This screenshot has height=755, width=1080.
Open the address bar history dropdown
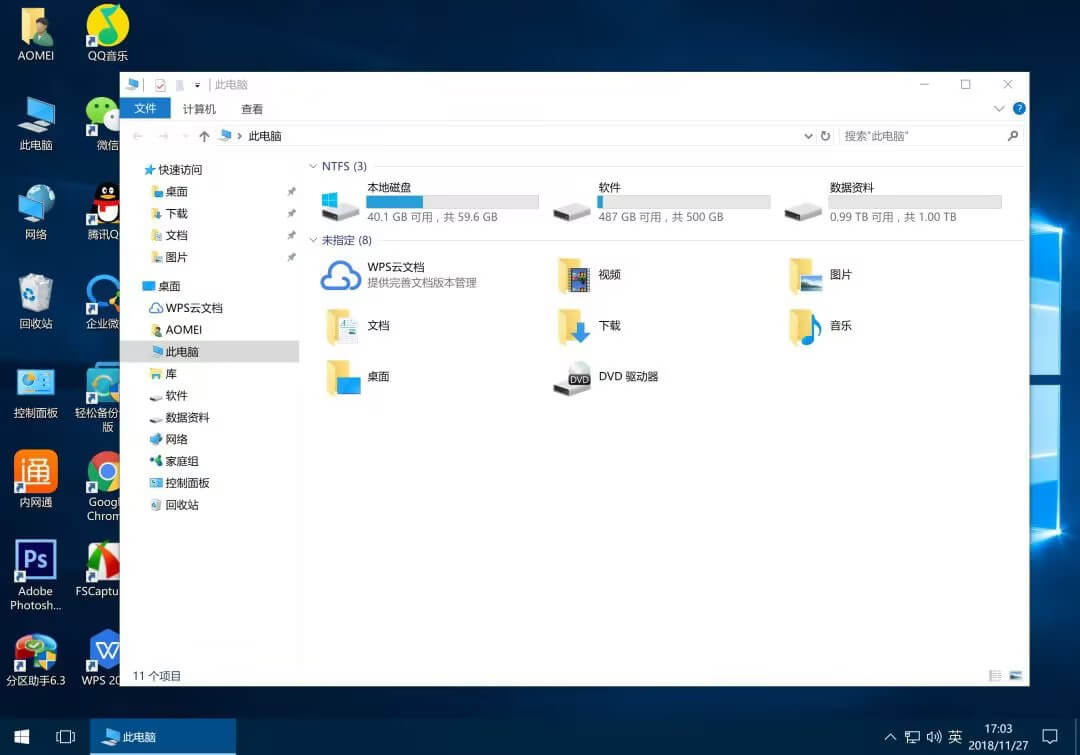pyautogui.click(x=807, y=135)
